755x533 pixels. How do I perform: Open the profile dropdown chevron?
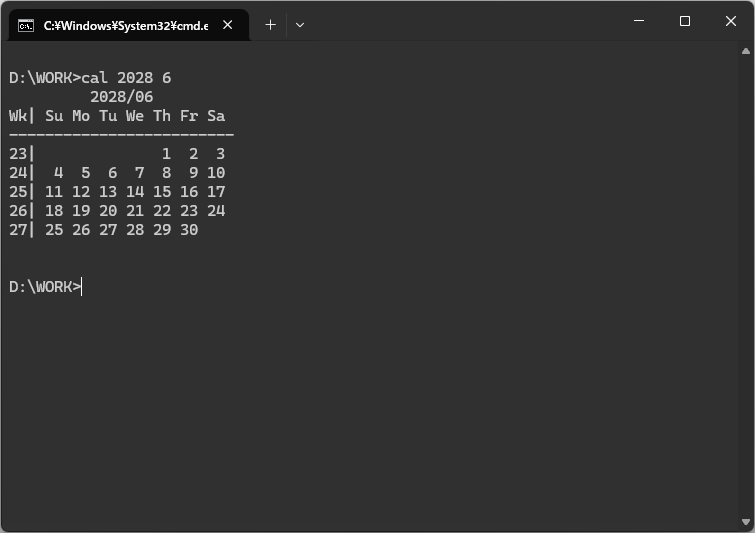(300, 25)
